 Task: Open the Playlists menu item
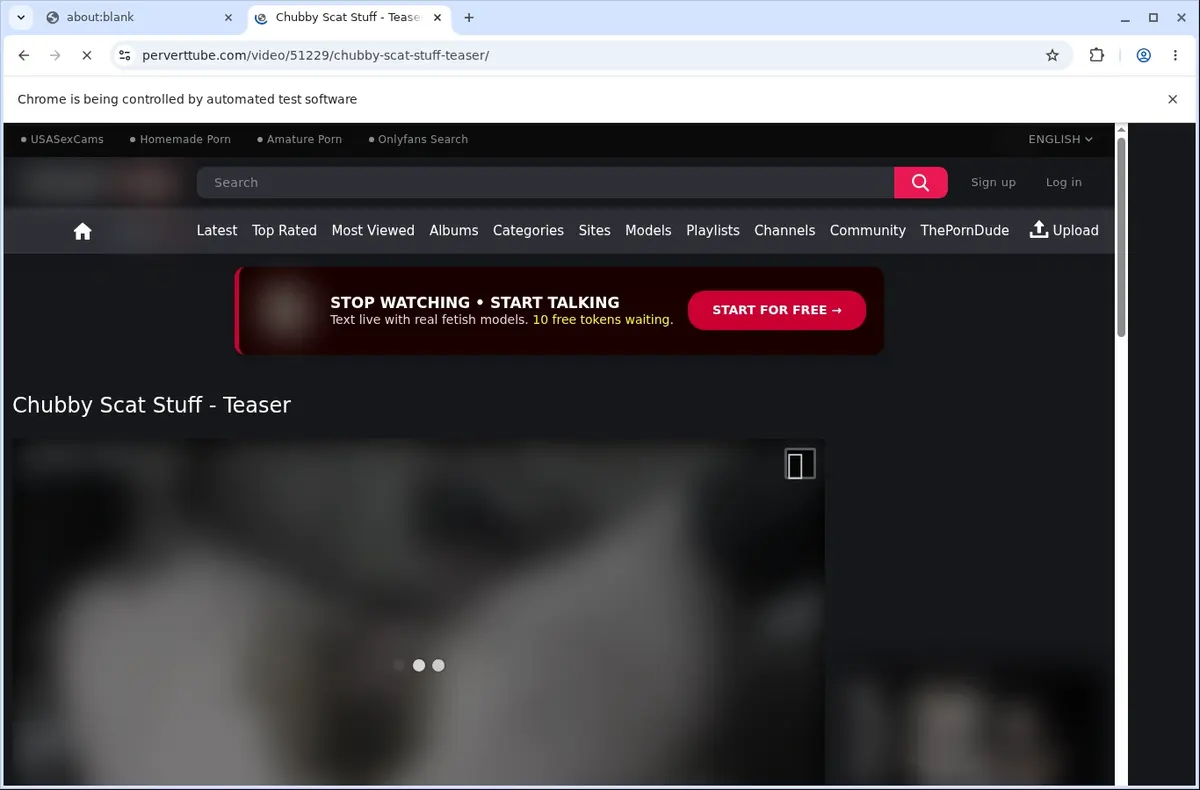pos(713,230)
